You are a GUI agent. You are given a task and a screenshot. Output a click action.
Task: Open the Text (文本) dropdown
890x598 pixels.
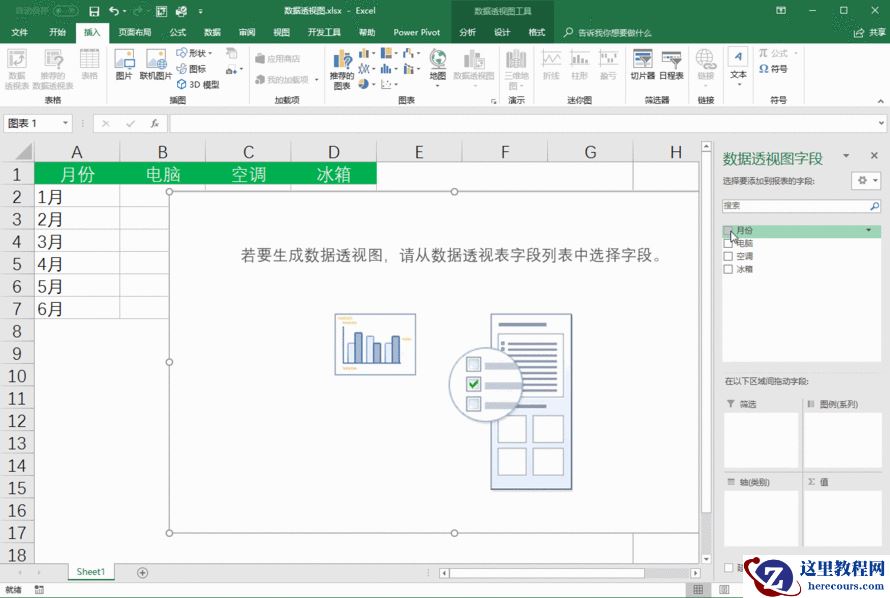[x=738, y=67]
